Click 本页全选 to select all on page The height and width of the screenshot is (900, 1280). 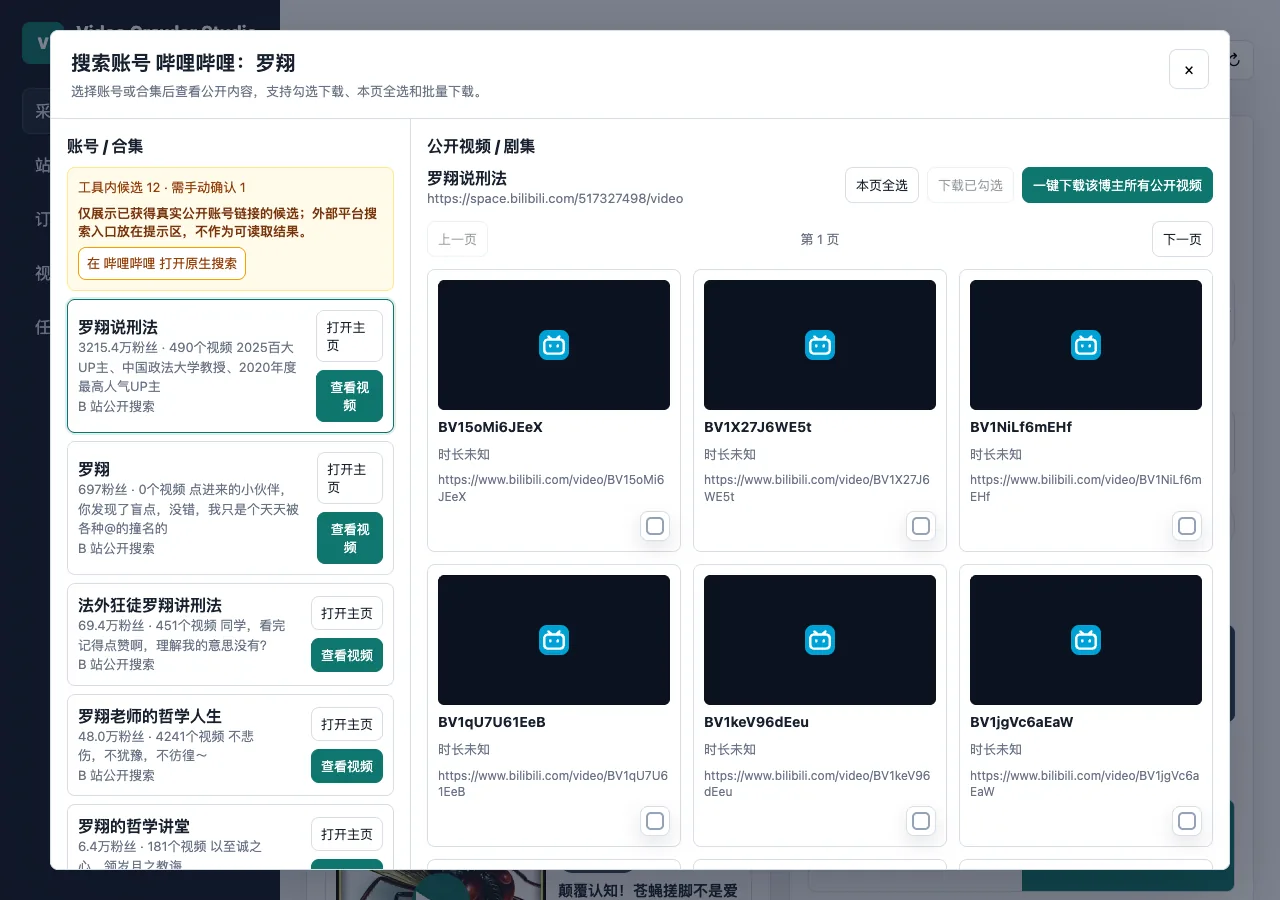[x=882, y=185]
